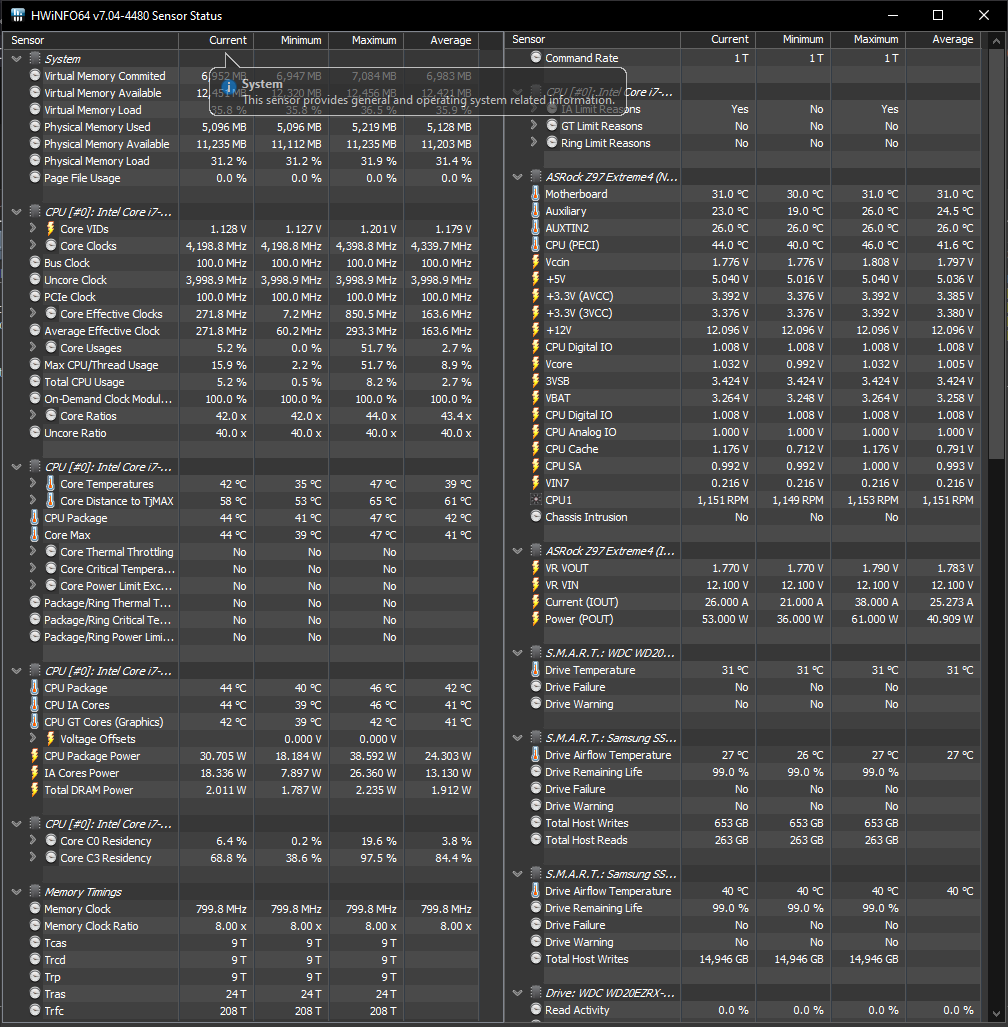1008x1027 pixels.
Task: Expand the Core Effective Clocks row
Action: pos(33,313)
